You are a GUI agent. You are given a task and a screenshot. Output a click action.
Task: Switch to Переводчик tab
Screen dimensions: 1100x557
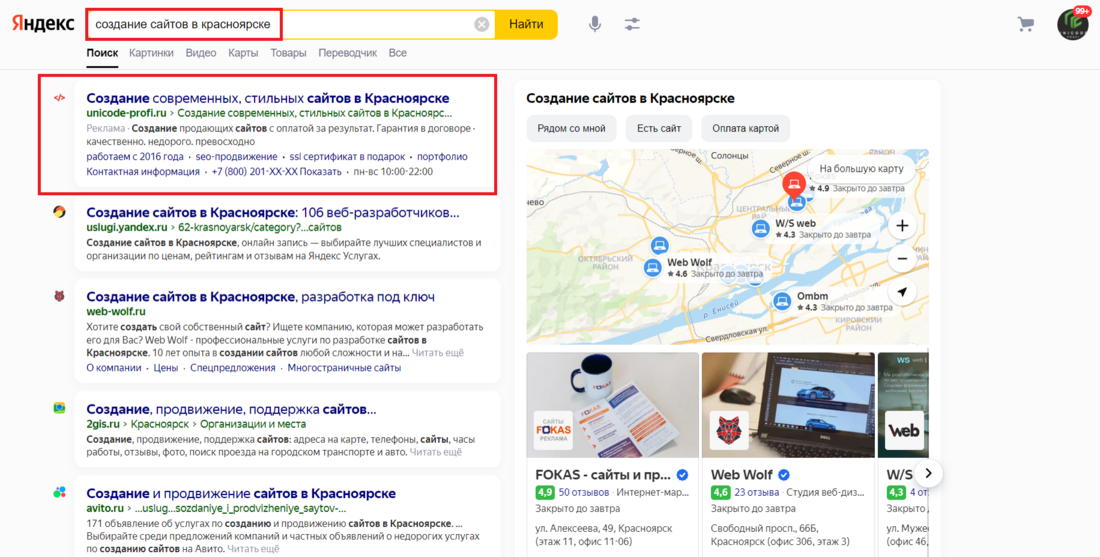click(347, 53)
